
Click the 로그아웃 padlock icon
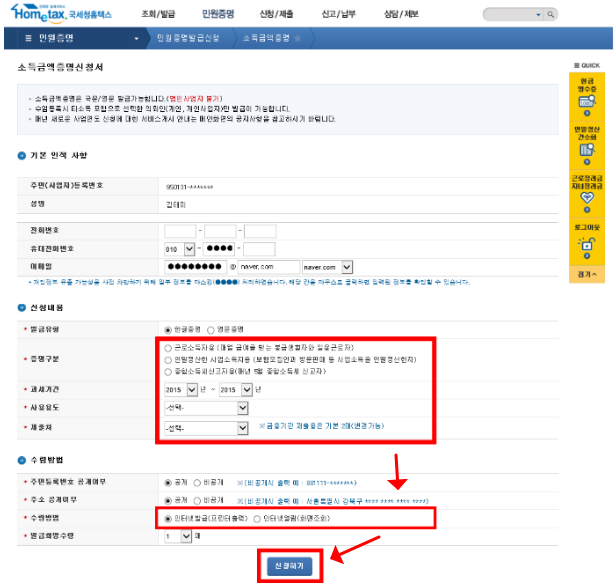[x=587, y=245]
